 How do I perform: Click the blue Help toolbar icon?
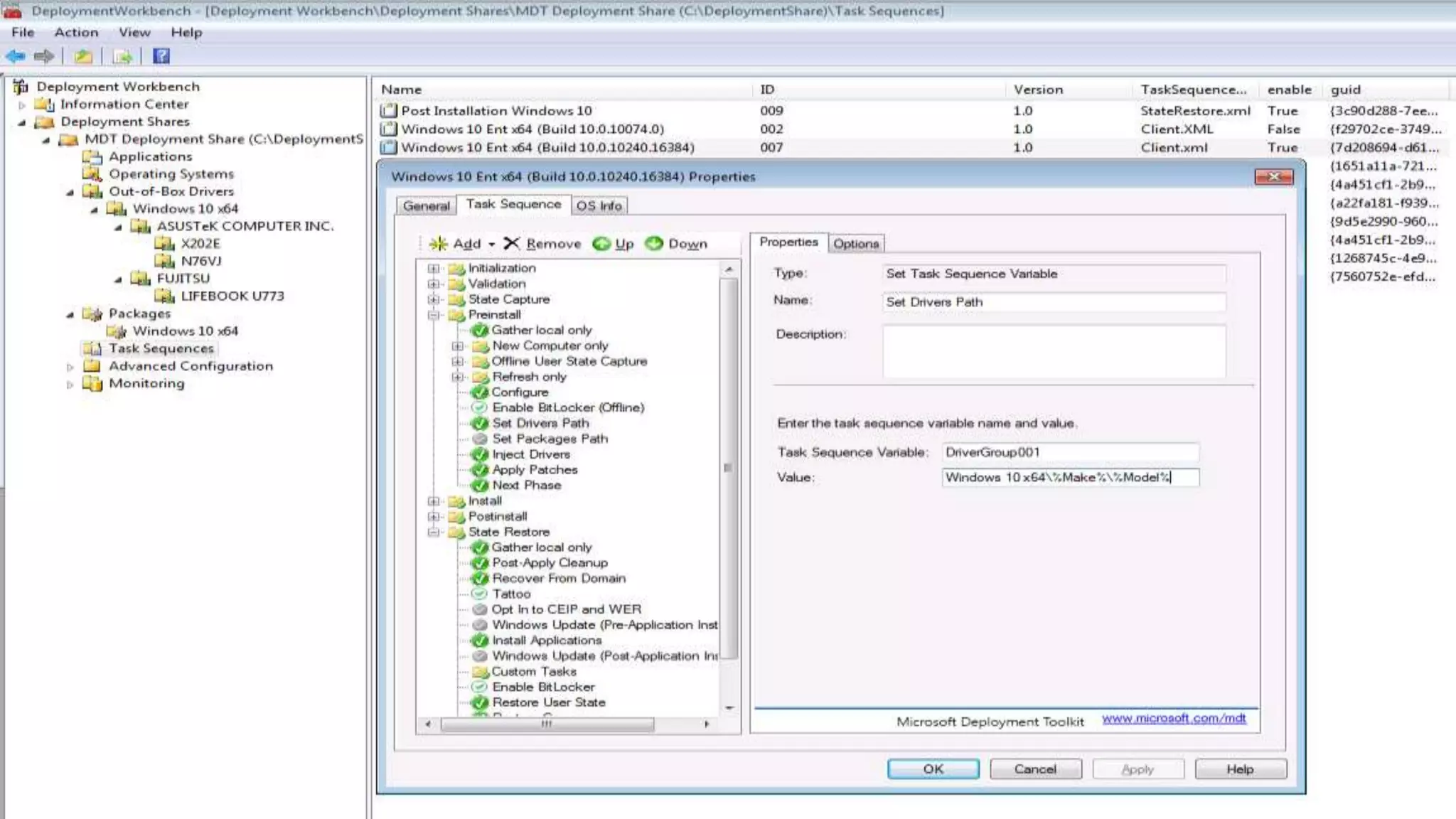pos(161,56)
